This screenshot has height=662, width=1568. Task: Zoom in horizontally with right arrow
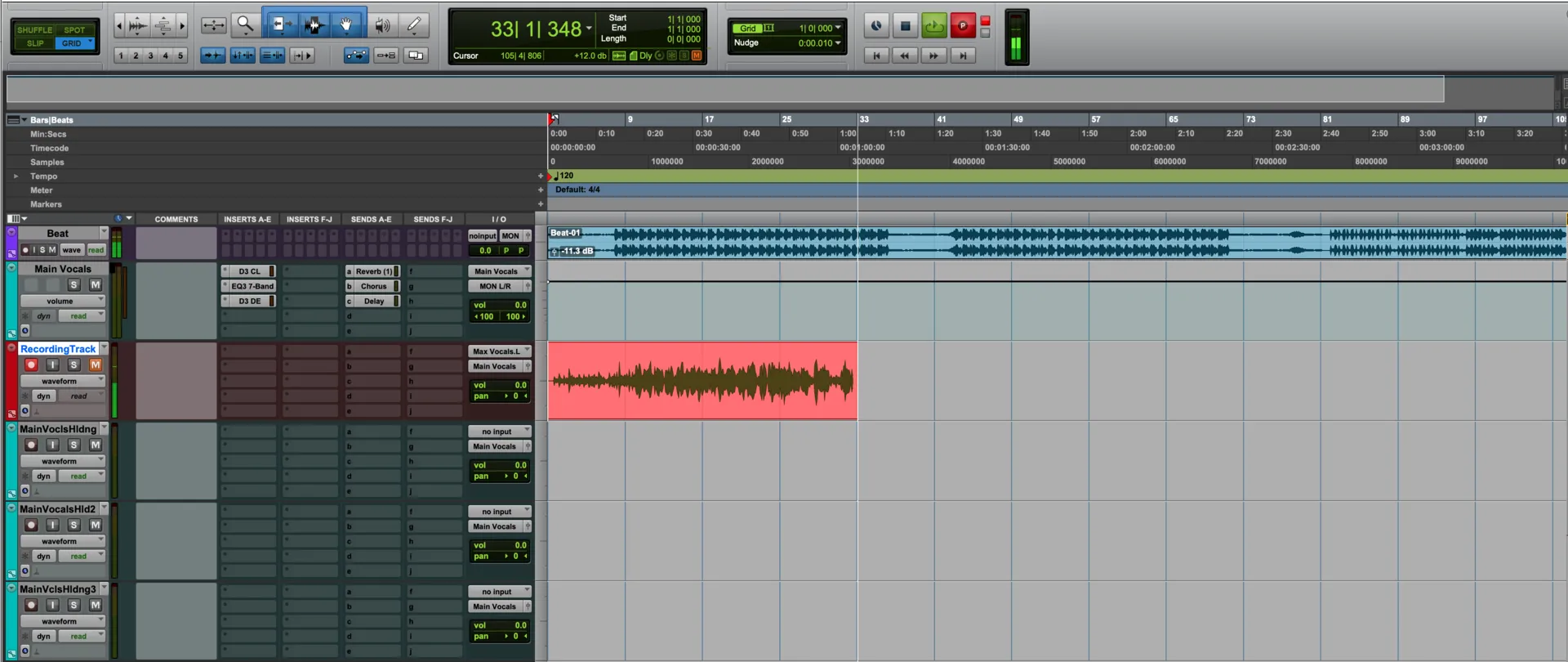[182, 25]
